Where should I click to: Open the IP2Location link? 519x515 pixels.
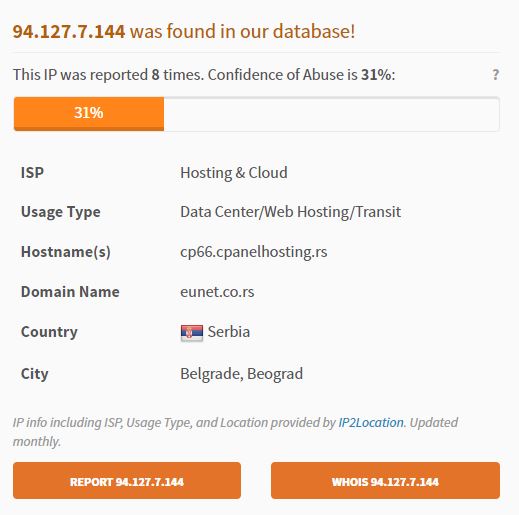tap(371, 423)
